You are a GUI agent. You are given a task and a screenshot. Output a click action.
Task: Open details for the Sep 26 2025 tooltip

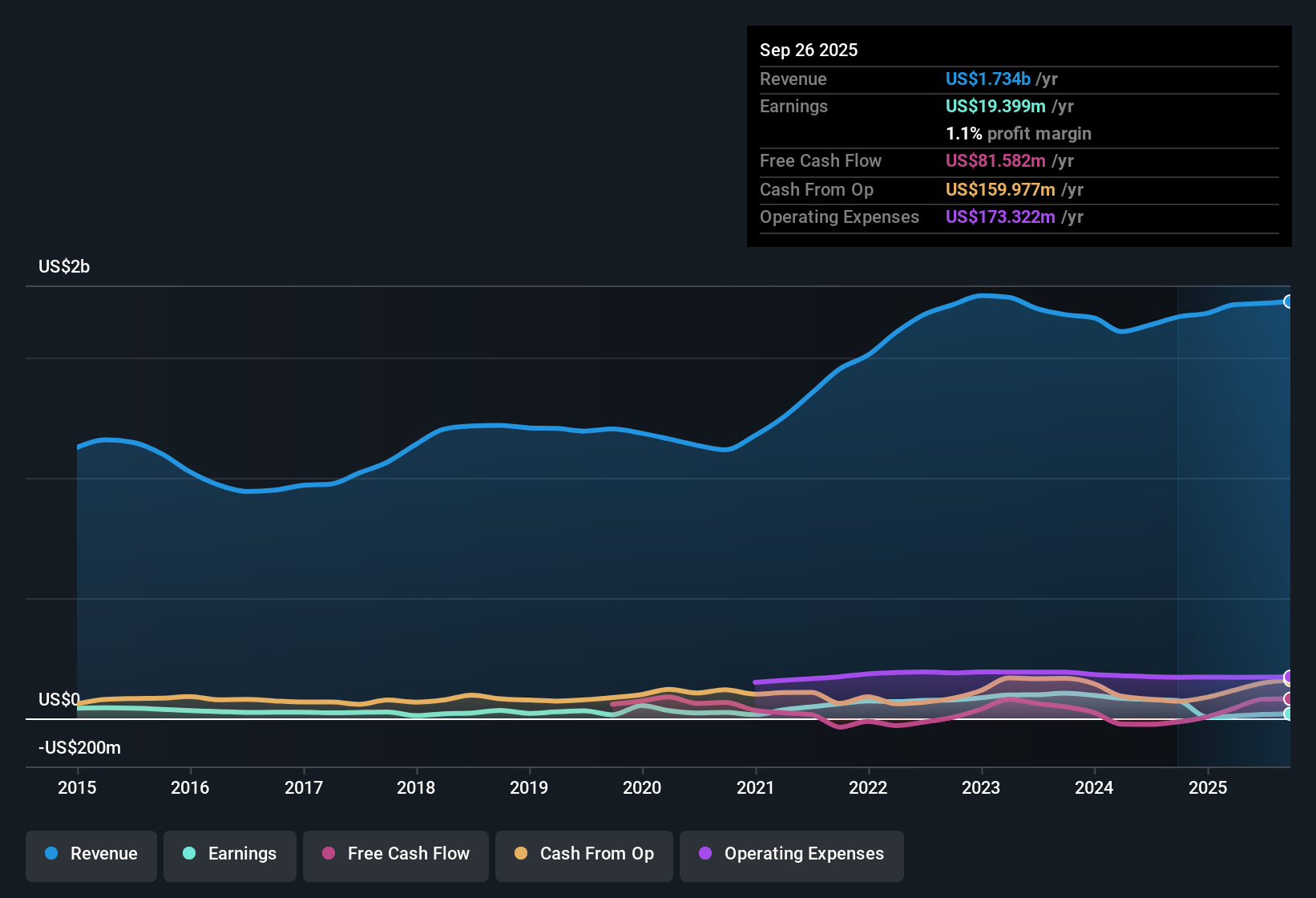click(809, 50)
